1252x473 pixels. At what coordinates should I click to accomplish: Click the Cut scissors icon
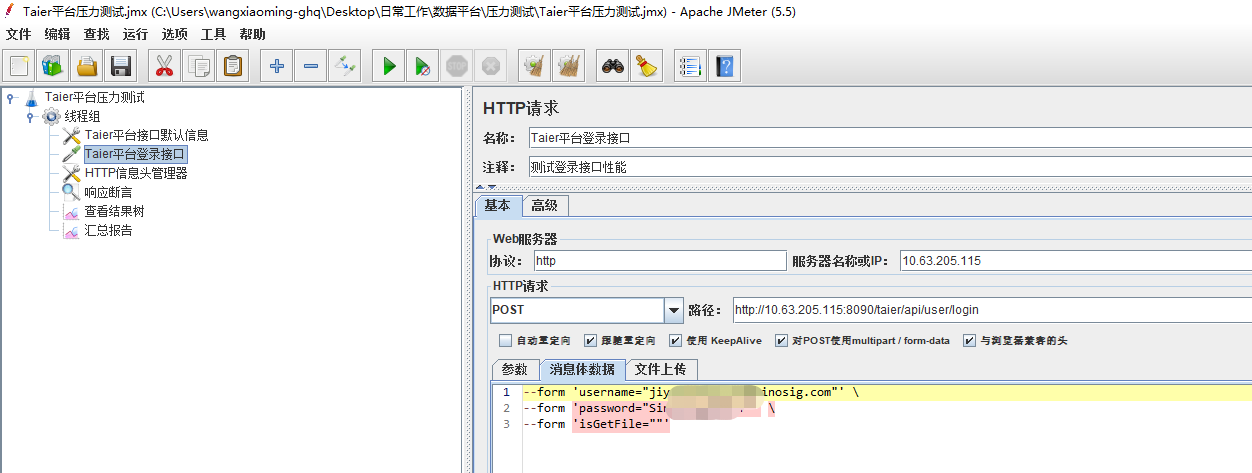165,67
